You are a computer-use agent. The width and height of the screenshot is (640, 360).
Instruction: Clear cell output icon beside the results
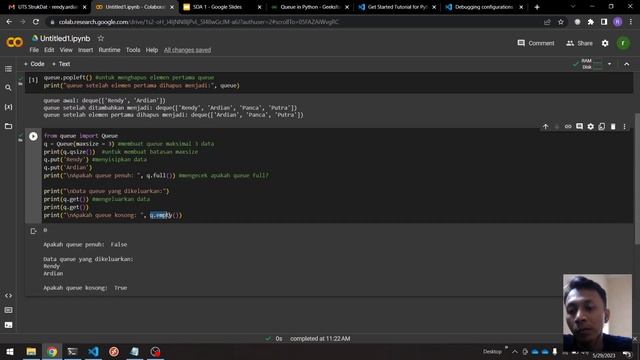coord(33,231)
